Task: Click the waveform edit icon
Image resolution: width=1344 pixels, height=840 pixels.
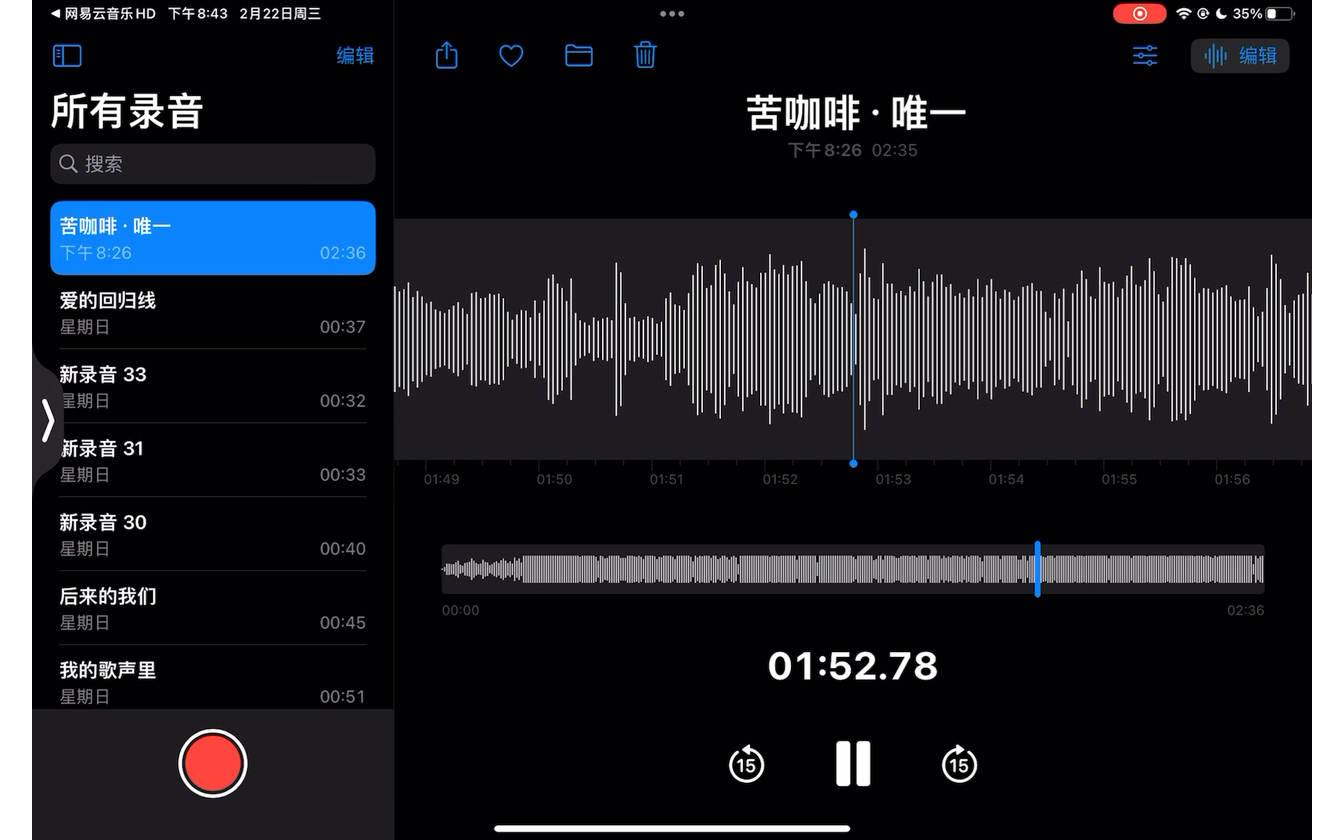Action: click(x=1215, y=56)
